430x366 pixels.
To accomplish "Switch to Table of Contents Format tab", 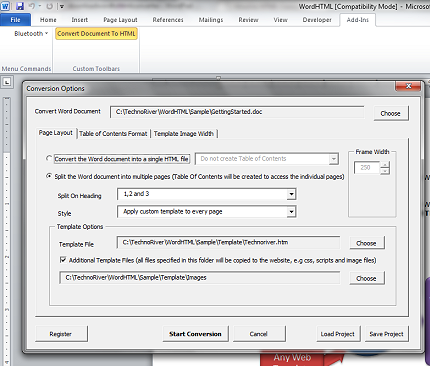I will (x=113, y=134).
